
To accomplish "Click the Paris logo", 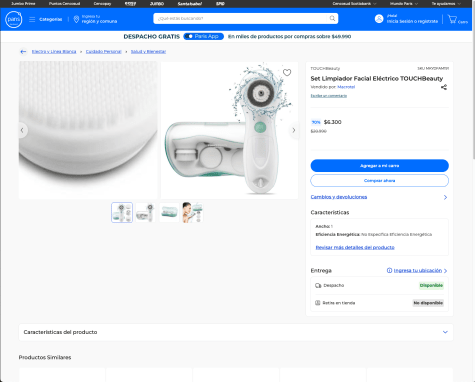I will pyautogui.click(x=14, y=19).
